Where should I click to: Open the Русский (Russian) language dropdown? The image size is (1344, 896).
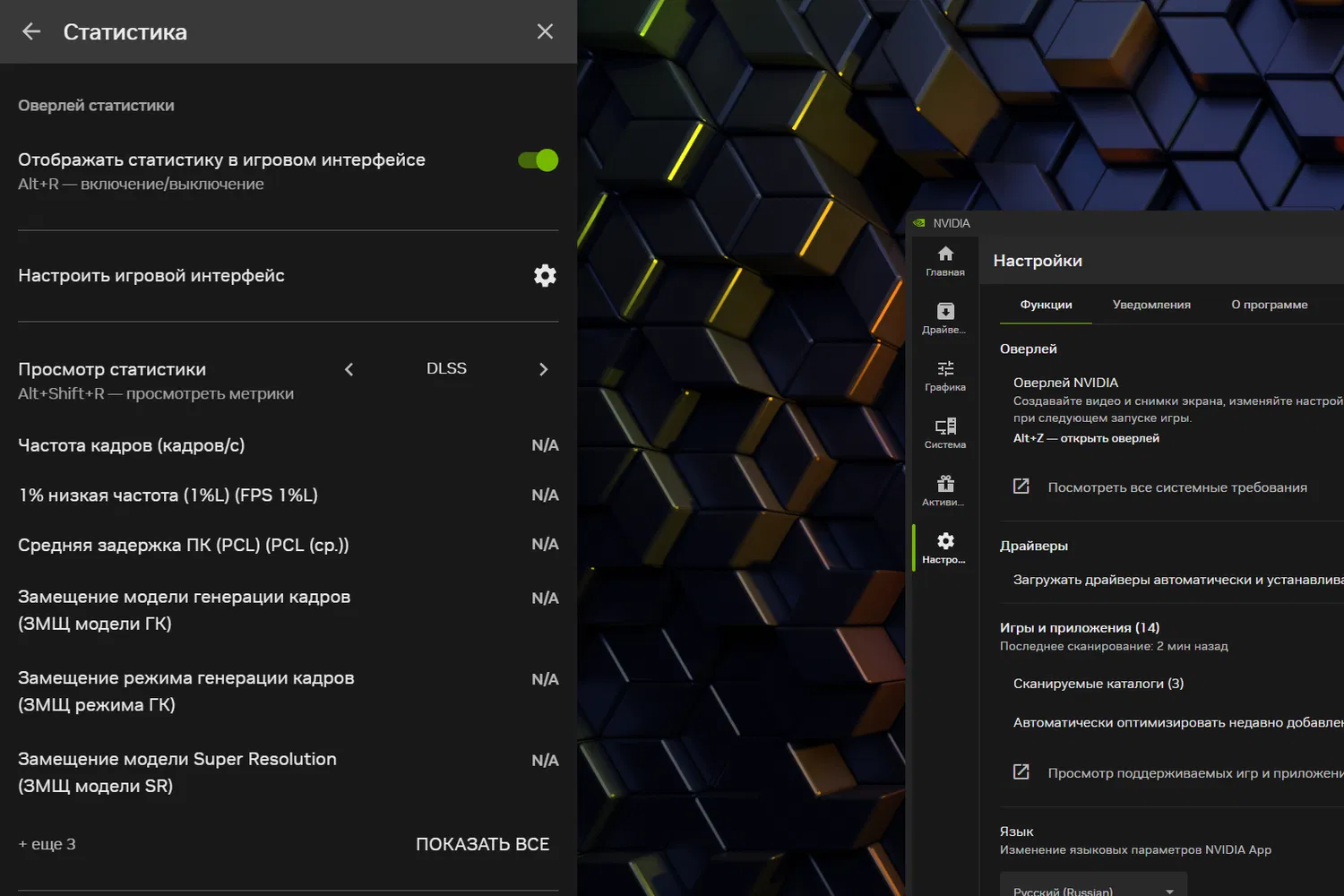1094,885
